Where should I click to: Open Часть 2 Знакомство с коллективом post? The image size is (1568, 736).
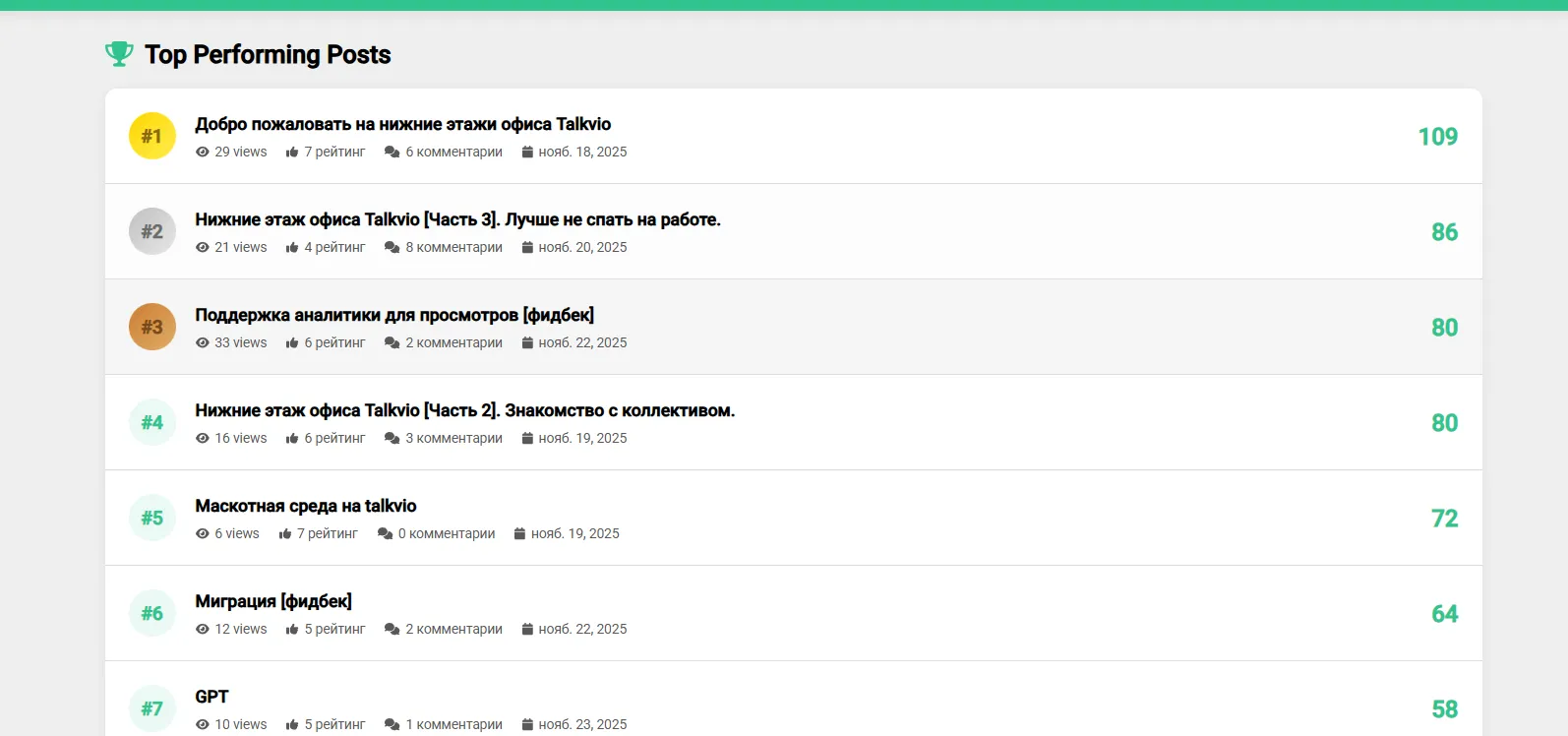click(465, 410)
